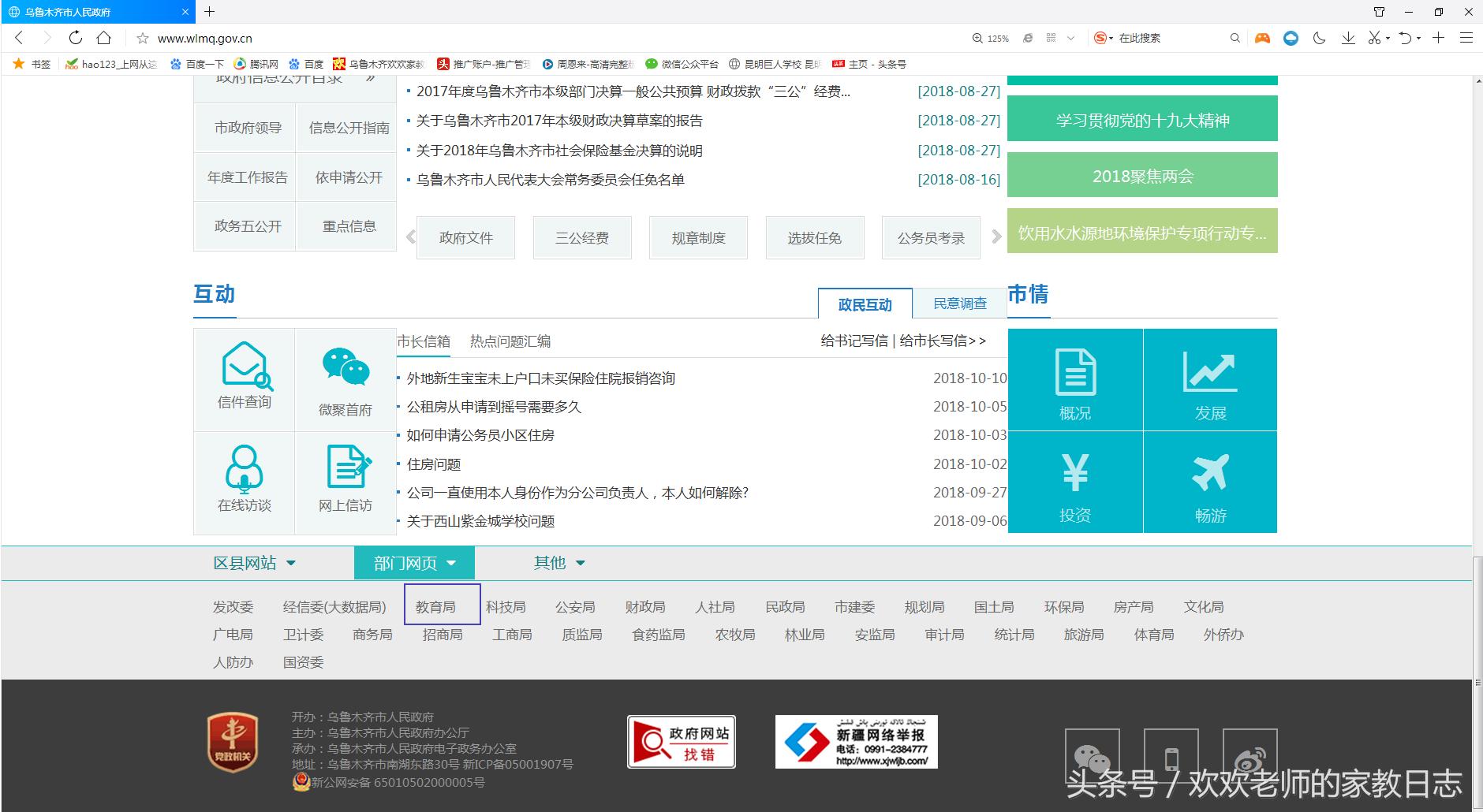Image resolution: width=1483 pixels, height=812 pixels.
Task: Switch to the 民意调查 tab
Action: (x=959, y=303)
